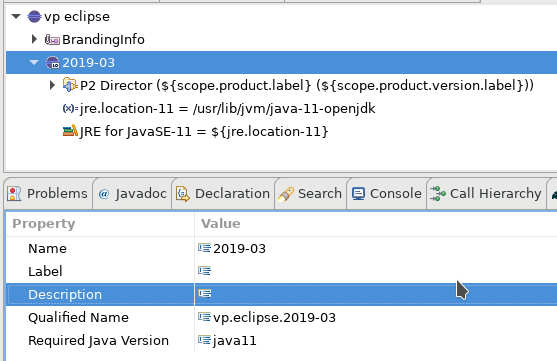Open the Javadoc tab
The width and height of the screenshot is (557, 361).
tap(132, 194)
